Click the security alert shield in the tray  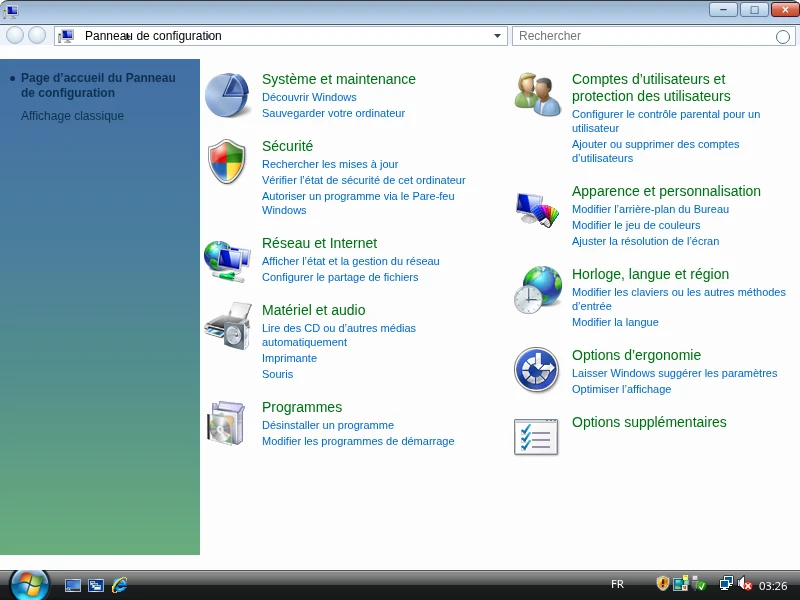click(x=662, y=583)
